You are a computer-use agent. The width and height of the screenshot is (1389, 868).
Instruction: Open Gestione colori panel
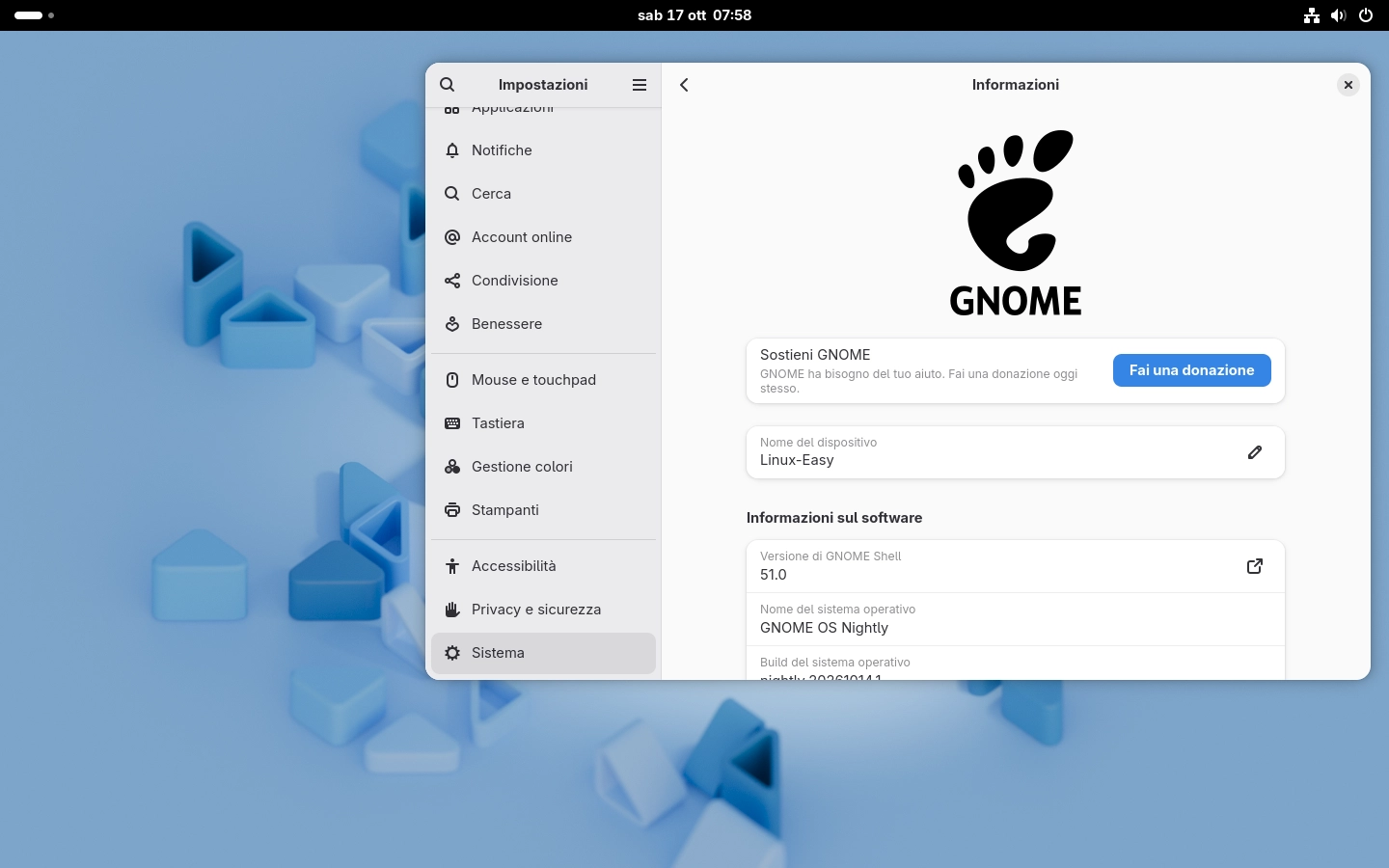[x=543, y=467]
